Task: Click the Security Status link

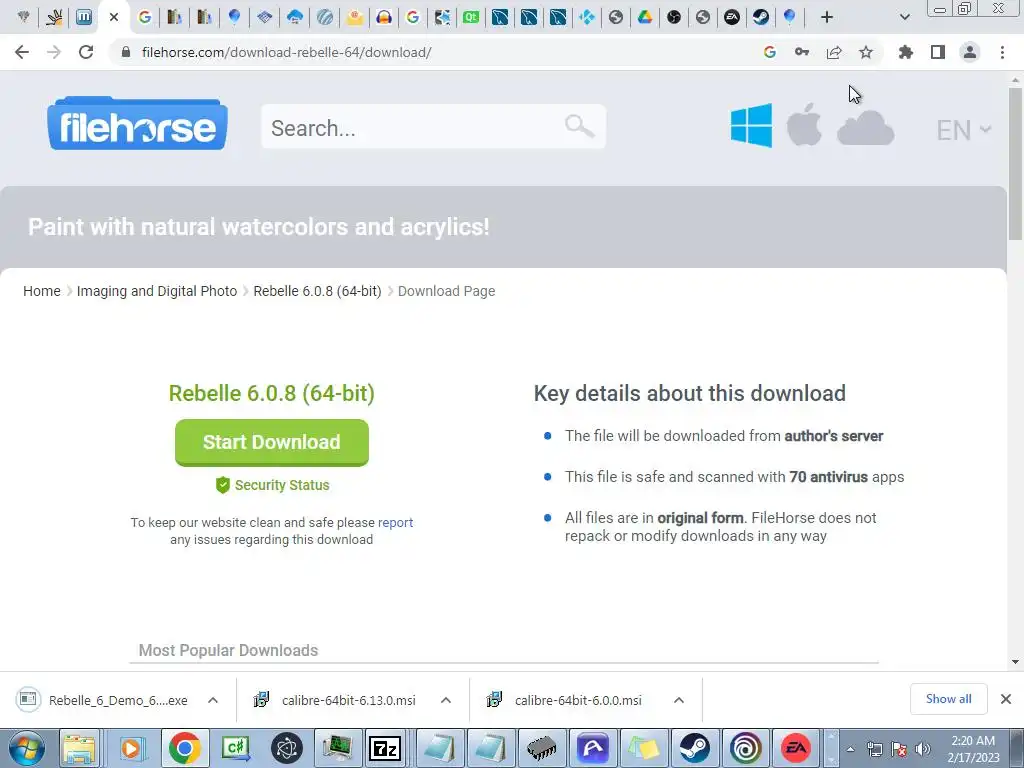Action: pyautogui.click(x=272, y=485)
